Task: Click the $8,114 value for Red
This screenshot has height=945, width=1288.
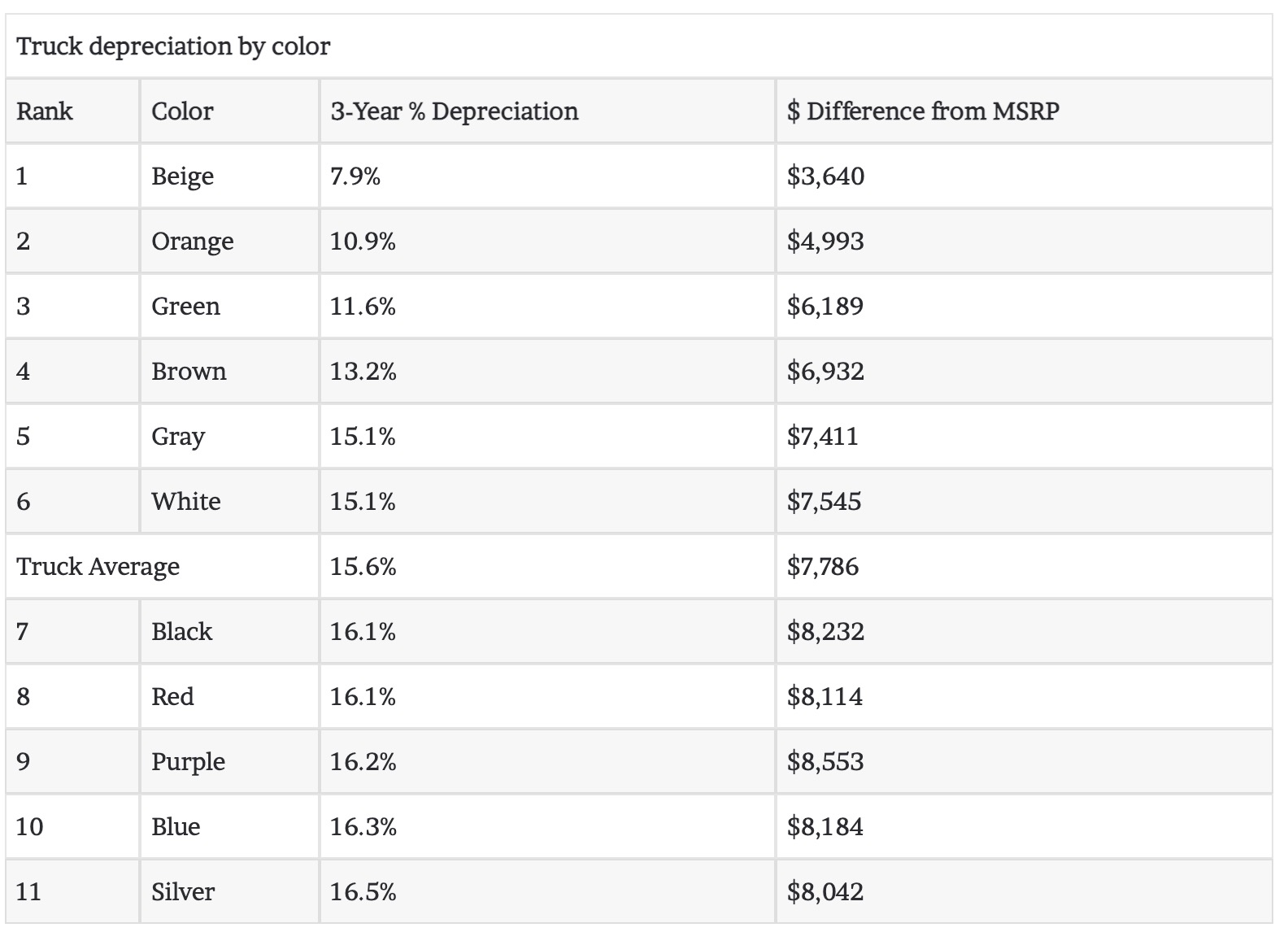Action: [x=825, y=697]
